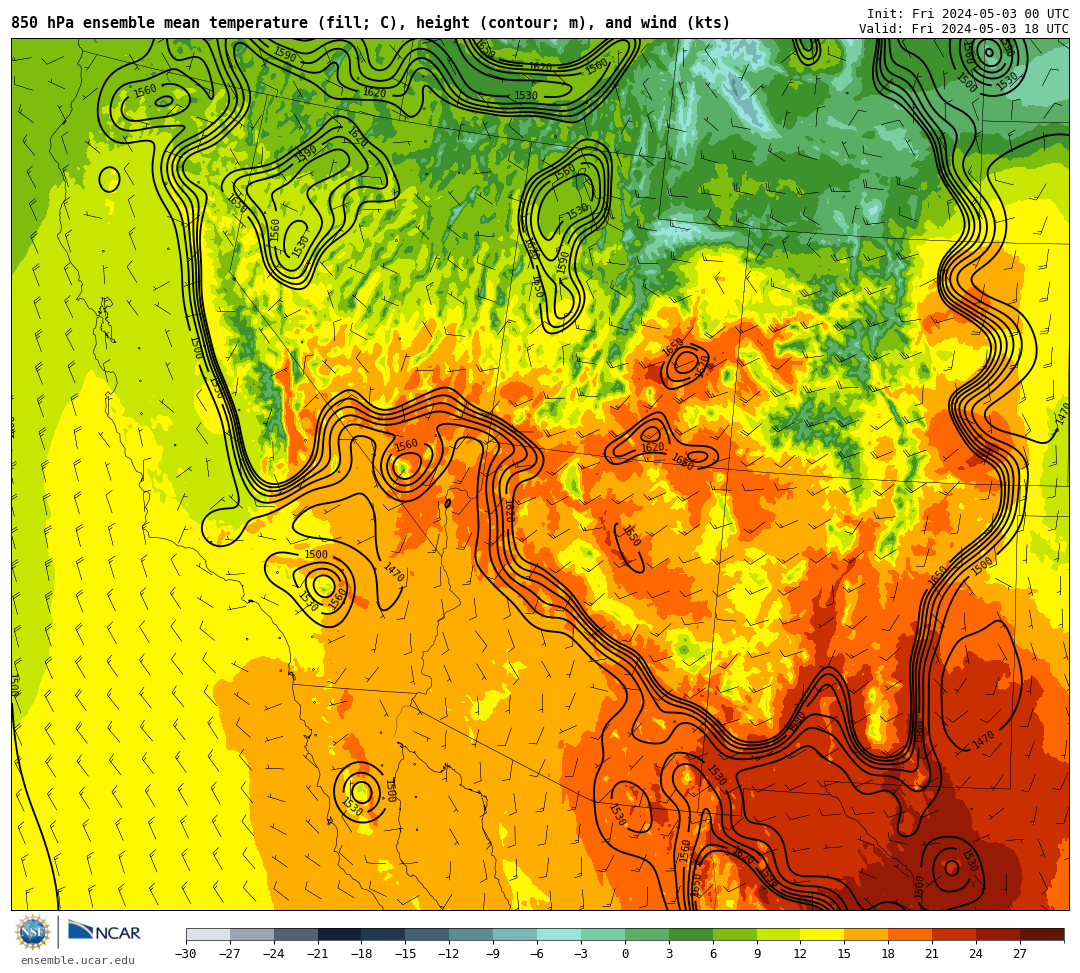Click the -27 colorbar tick label

click(230, 954)
